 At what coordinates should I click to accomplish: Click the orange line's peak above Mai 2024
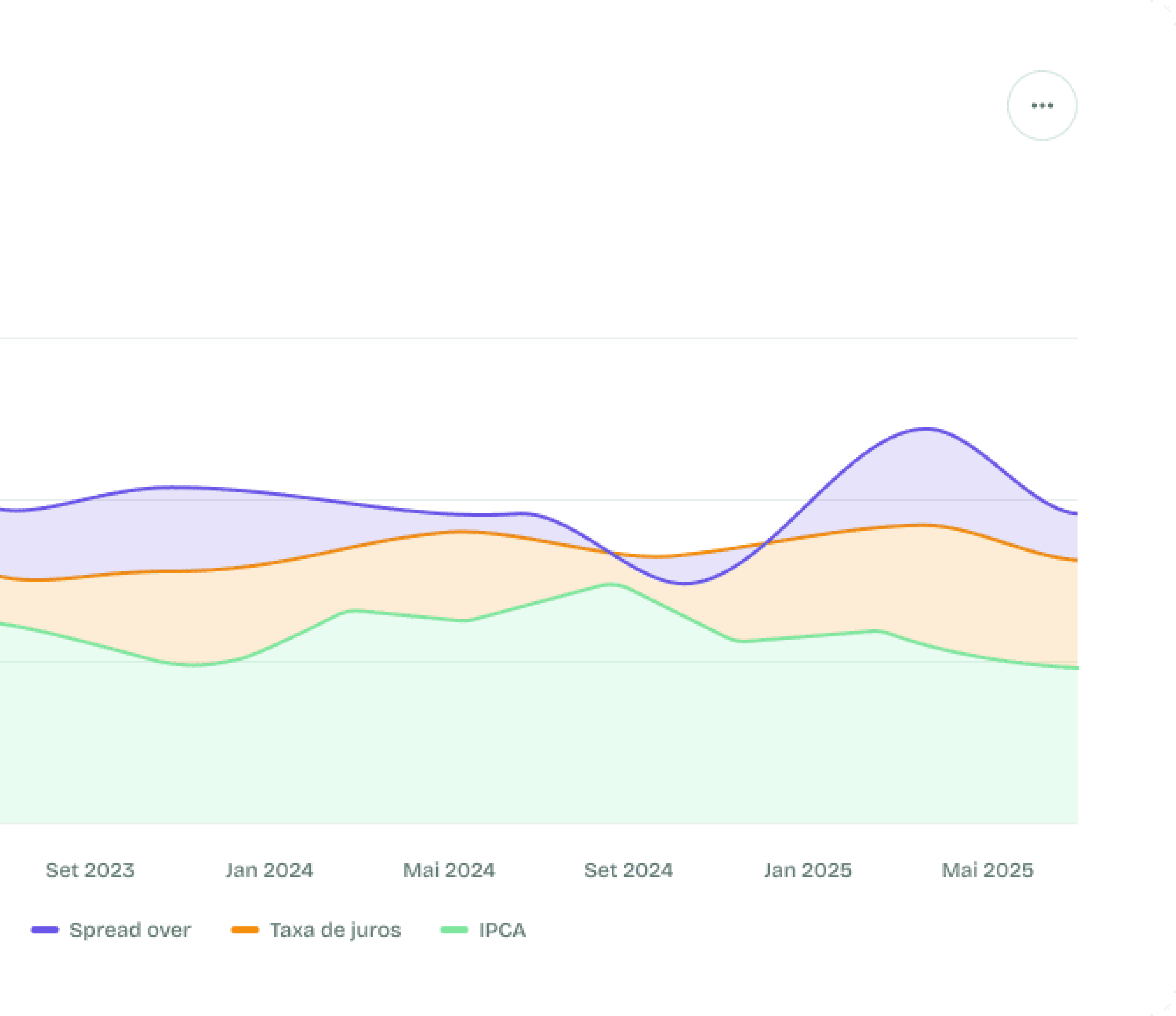tap(463, 532)
